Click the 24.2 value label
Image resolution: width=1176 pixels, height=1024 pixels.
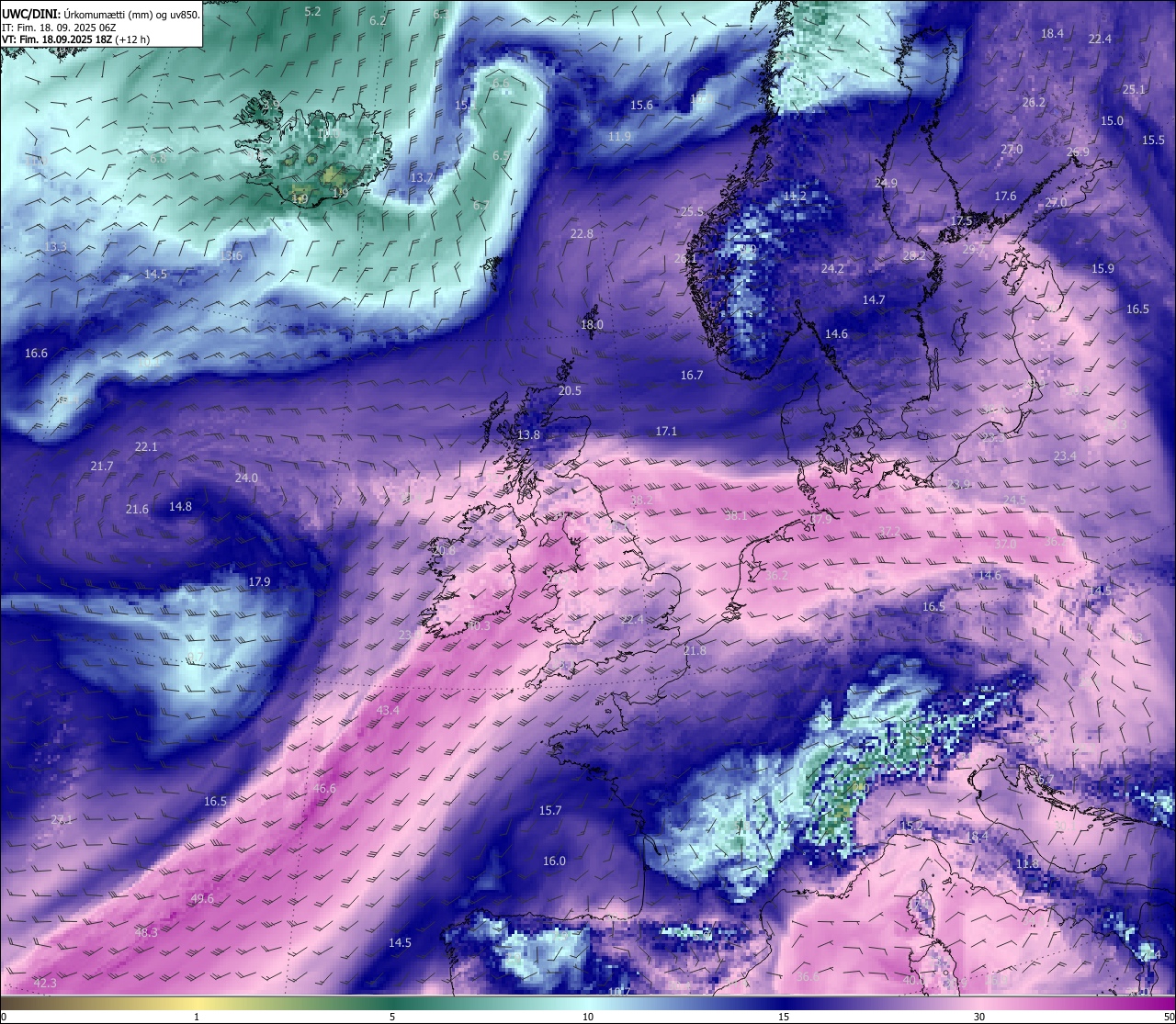(x=832, y=269)
